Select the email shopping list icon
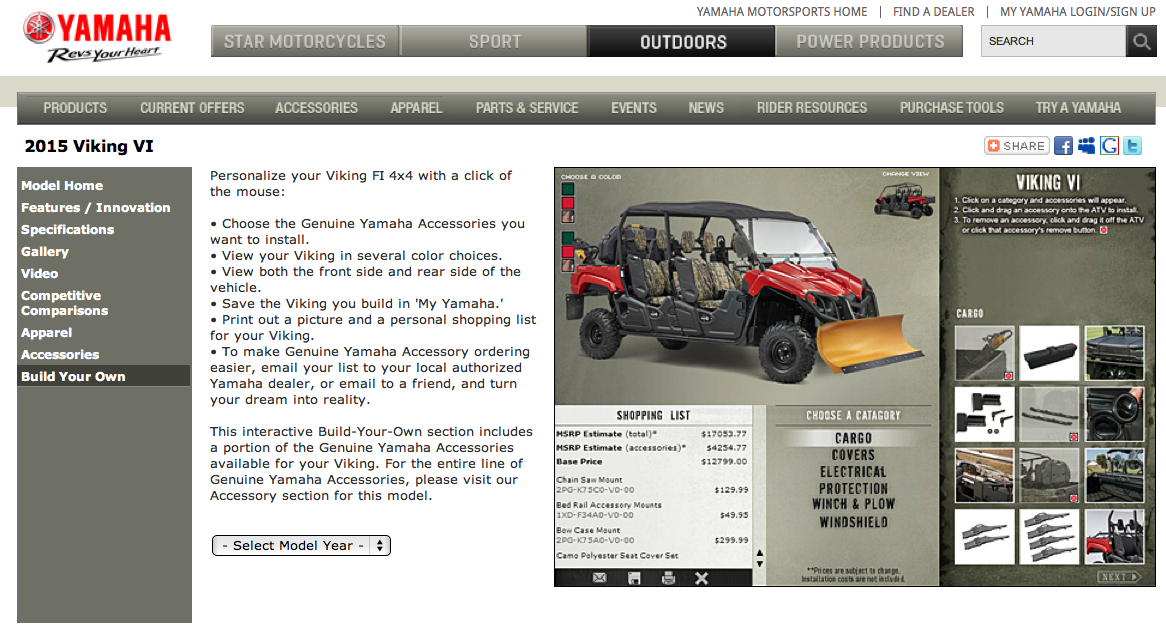 599,578
